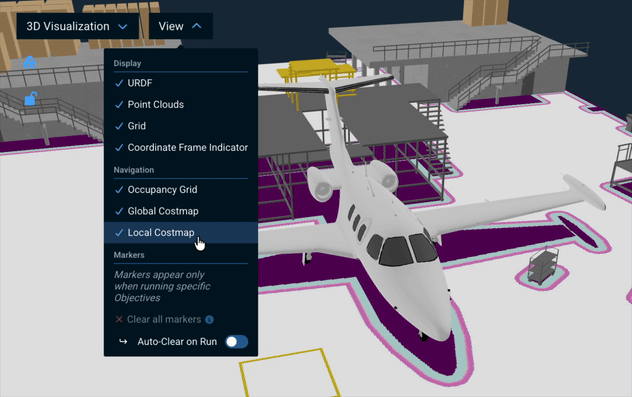Click the blue unlocked padlock icon

coord(31,98)
